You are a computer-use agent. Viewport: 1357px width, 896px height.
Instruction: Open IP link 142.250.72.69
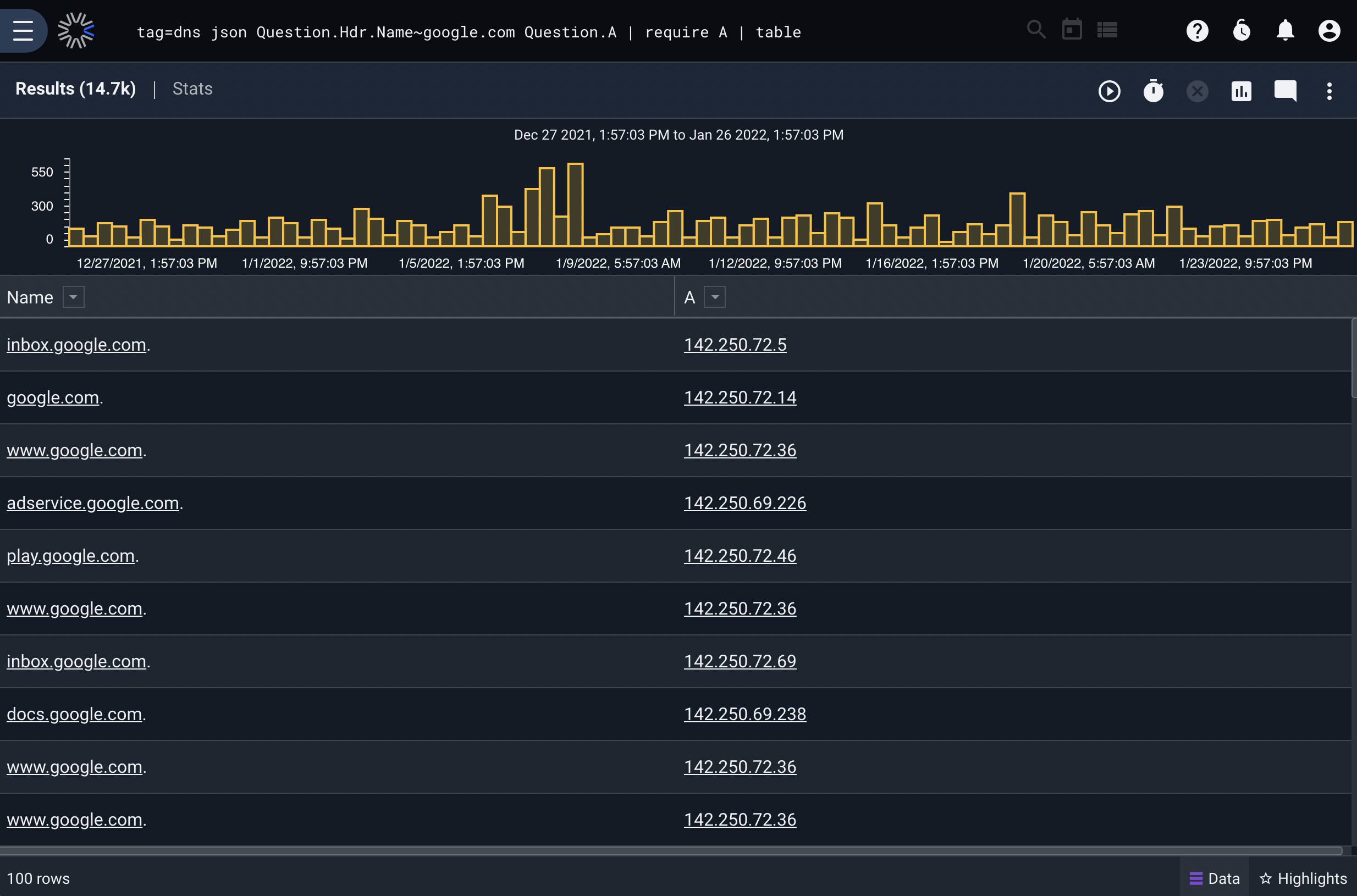coord(740,661)
